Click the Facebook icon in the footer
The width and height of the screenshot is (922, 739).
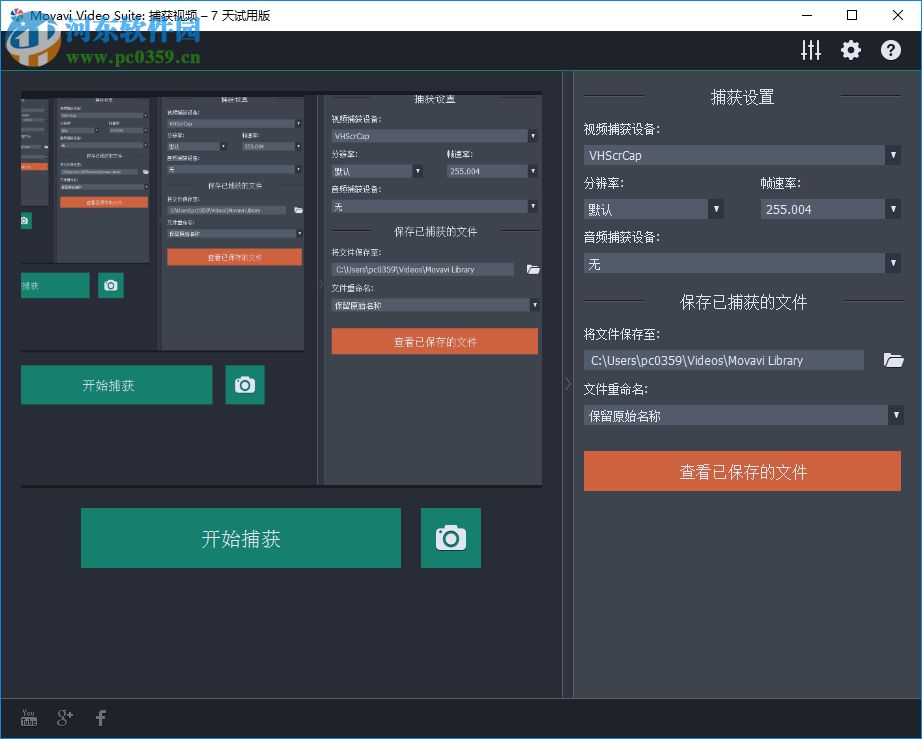[x=100, y=717]
